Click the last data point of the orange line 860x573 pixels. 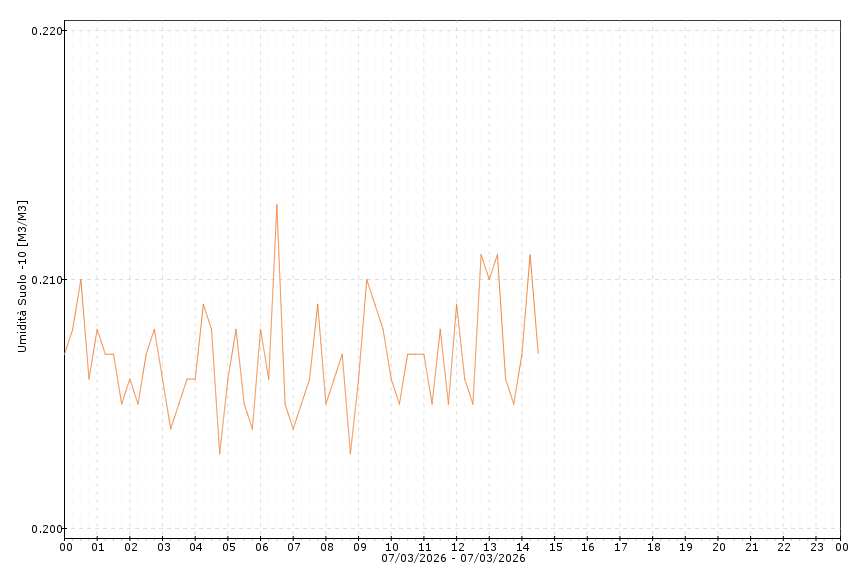[538, 353]
